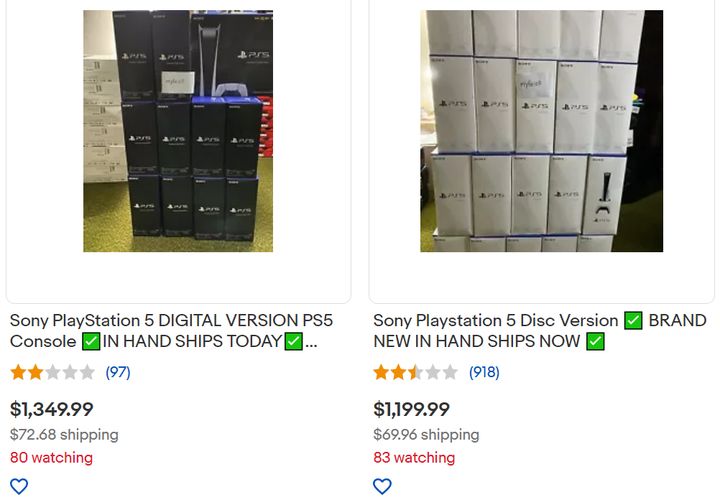
Task: Click the $72.68 shipping text
Action: point(64,435)
